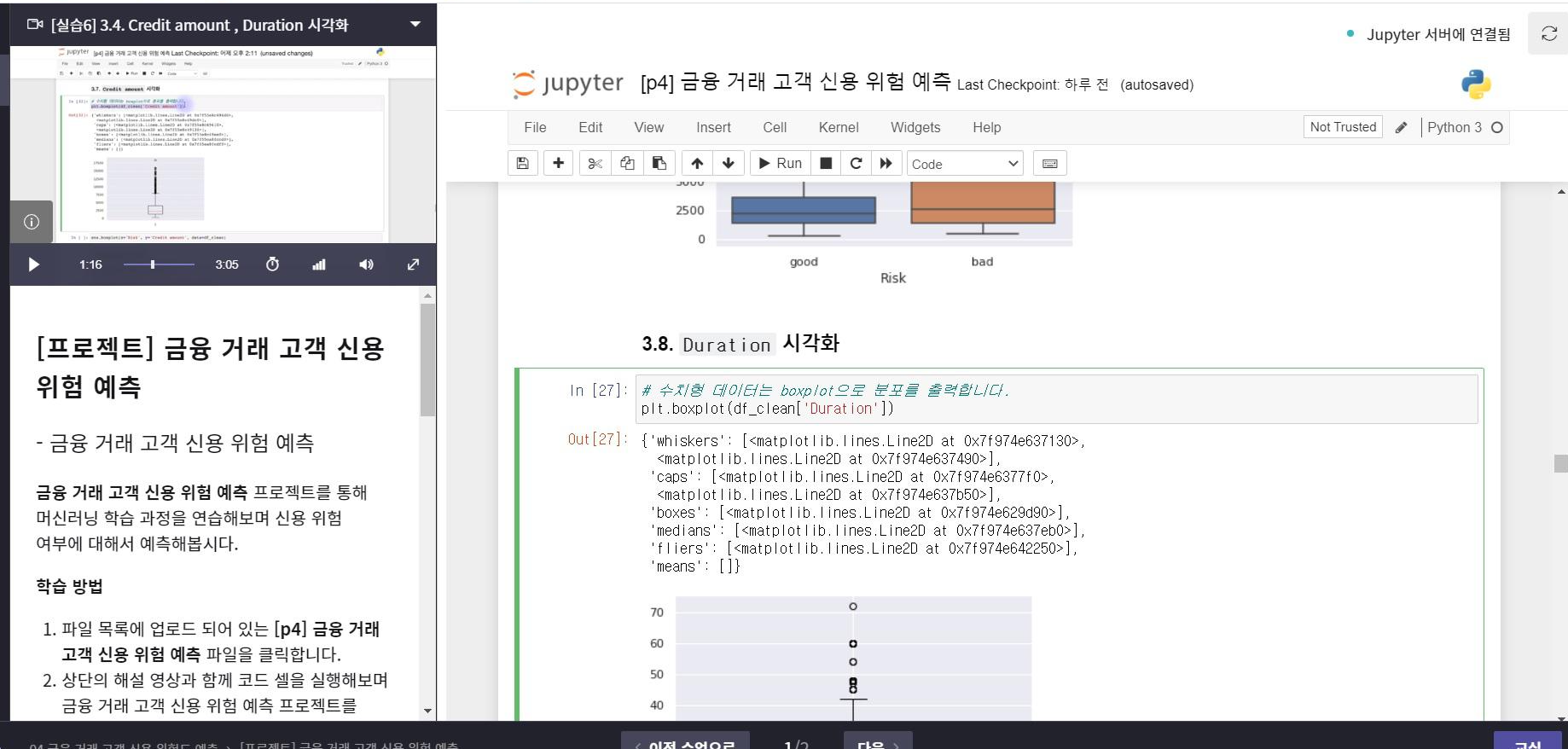The width and height of the screenshot is (1568, 749).
Task: Restart kernel and run all cells
Action: click(x=886, y=163)
